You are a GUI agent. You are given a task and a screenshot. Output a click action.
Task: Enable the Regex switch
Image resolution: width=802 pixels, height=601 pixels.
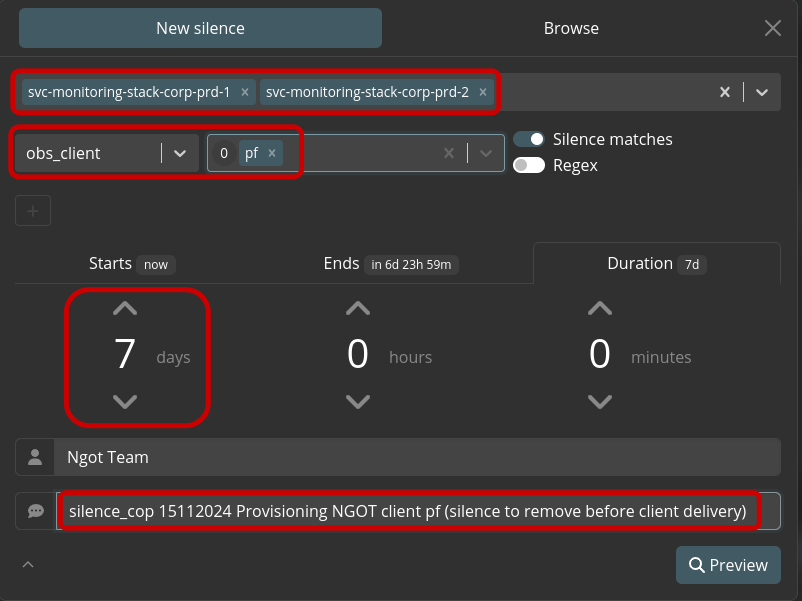pos(529,165)
